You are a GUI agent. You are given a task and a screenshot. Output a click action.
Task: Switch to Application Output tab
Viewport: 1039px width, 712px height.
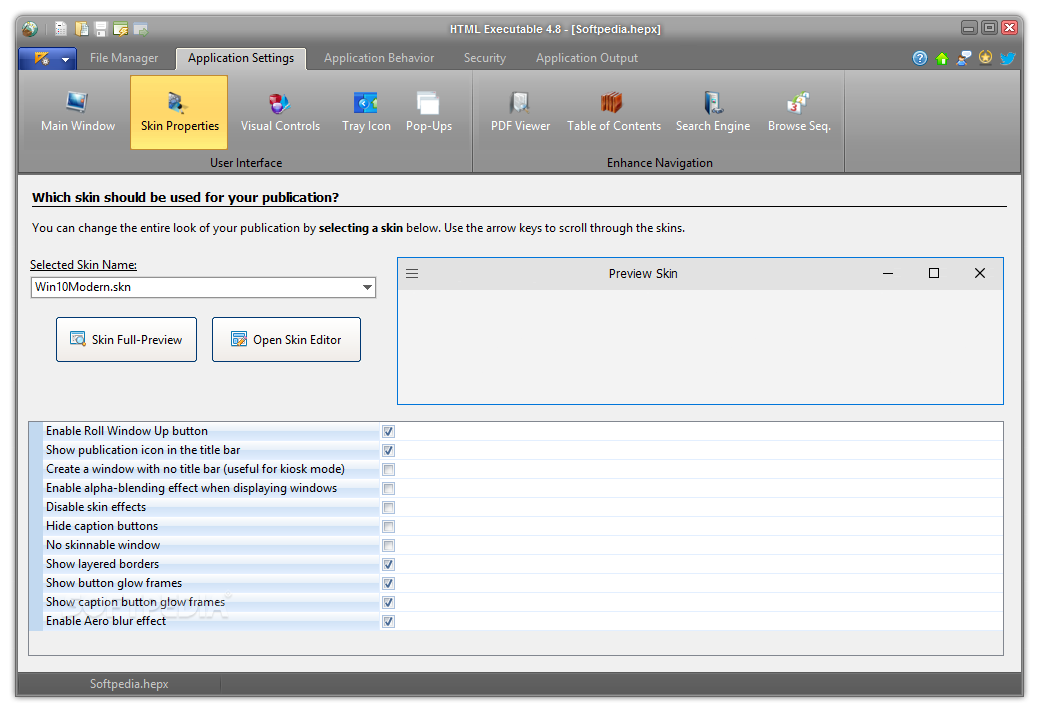tap(586, 58)
